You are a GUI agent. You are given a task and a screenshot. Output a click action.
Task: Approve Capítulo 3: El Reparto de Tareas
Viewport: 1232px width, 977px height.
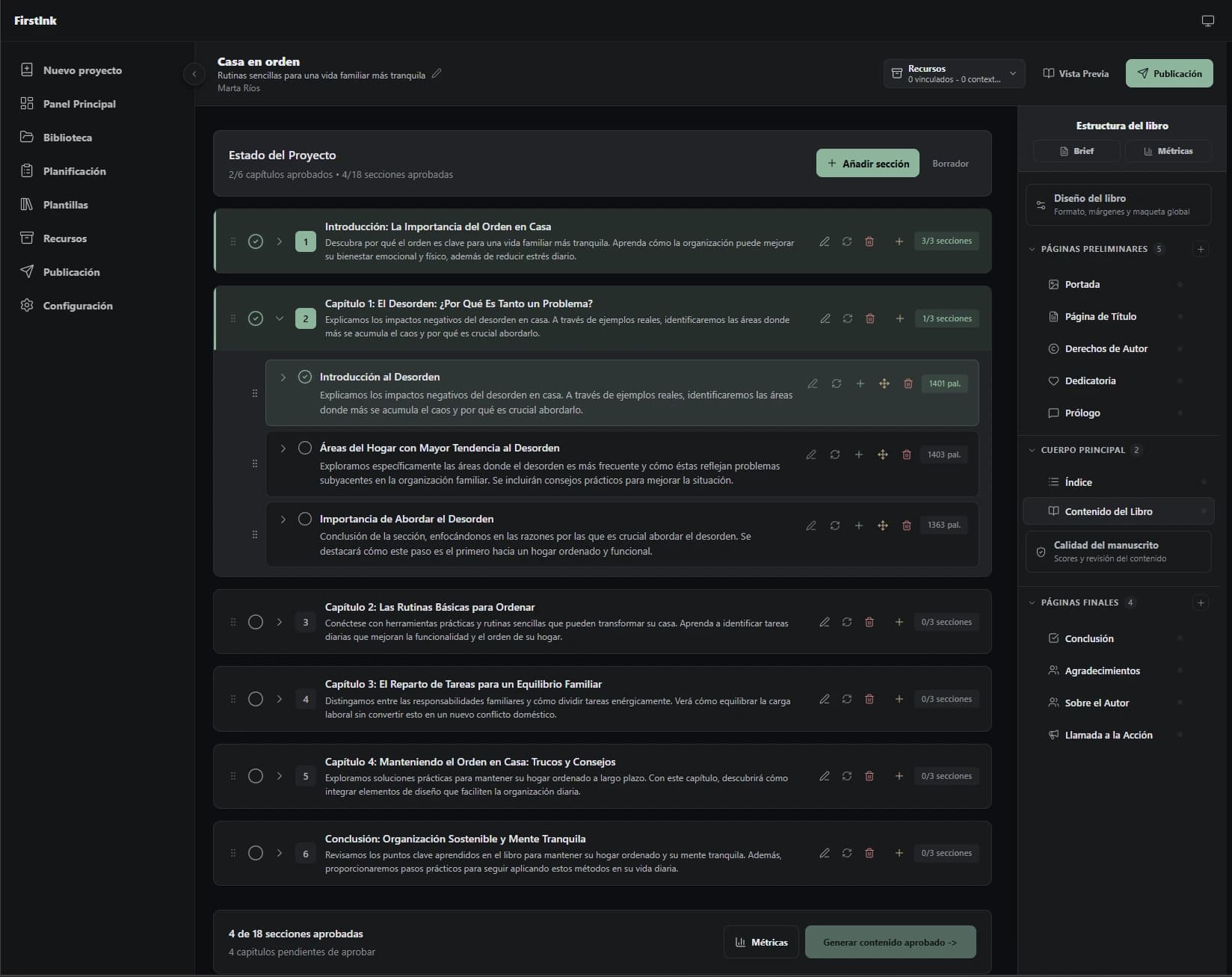pos(256,699)
